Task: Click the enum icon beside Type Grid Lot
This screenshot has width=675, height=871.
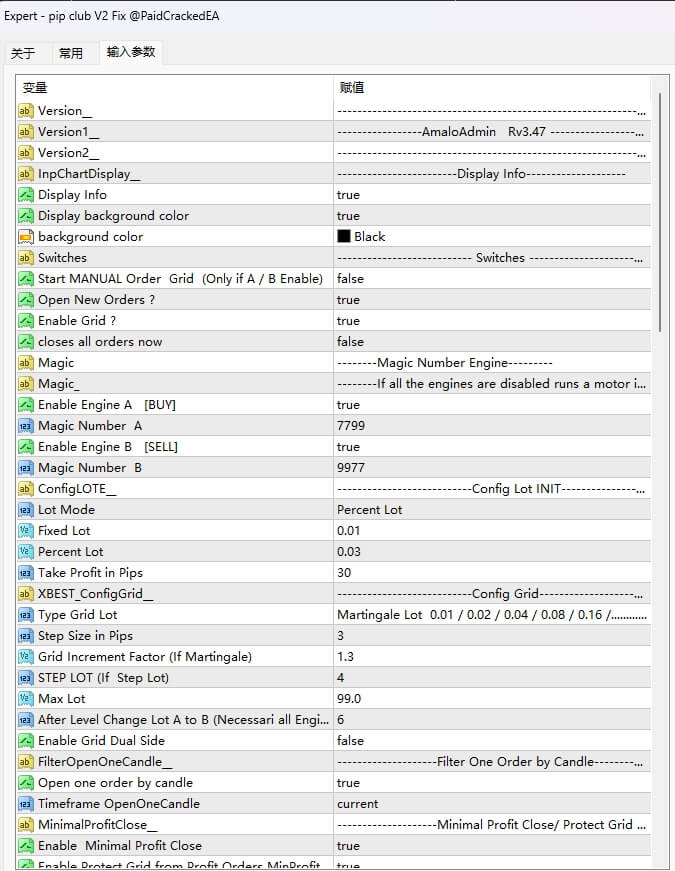Action: coord(26,615)
